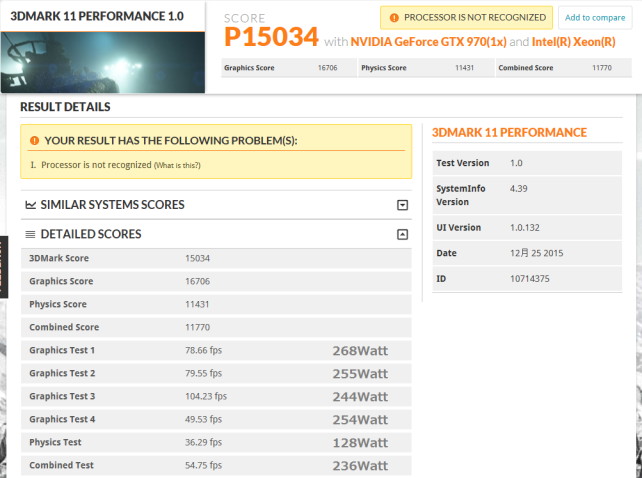Click the 244Watt power label
Viewport: 642px width, 478px height.
click(x=360, y=396)
